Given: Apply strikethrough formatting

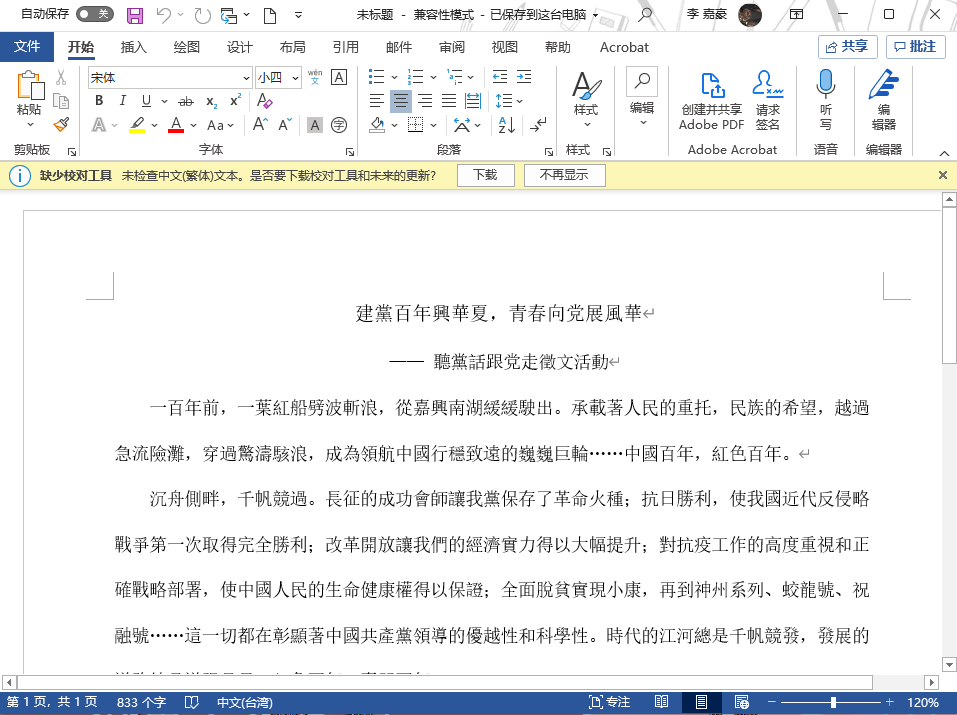Looking at the screenshot, I should click(186, 101).
